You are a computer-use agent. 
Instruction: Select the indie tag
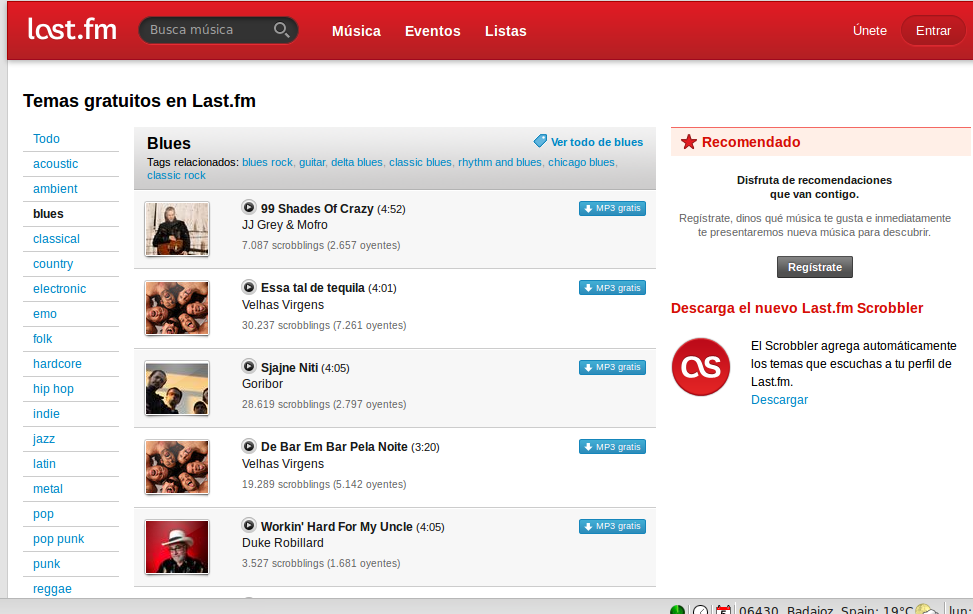point(46,413)
